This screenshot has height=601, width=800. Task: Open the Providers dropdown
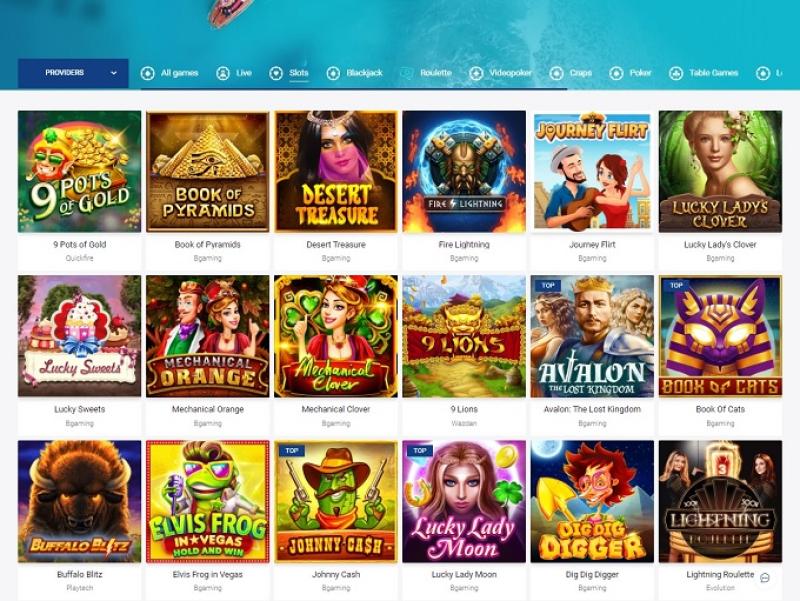click(73, 73)
